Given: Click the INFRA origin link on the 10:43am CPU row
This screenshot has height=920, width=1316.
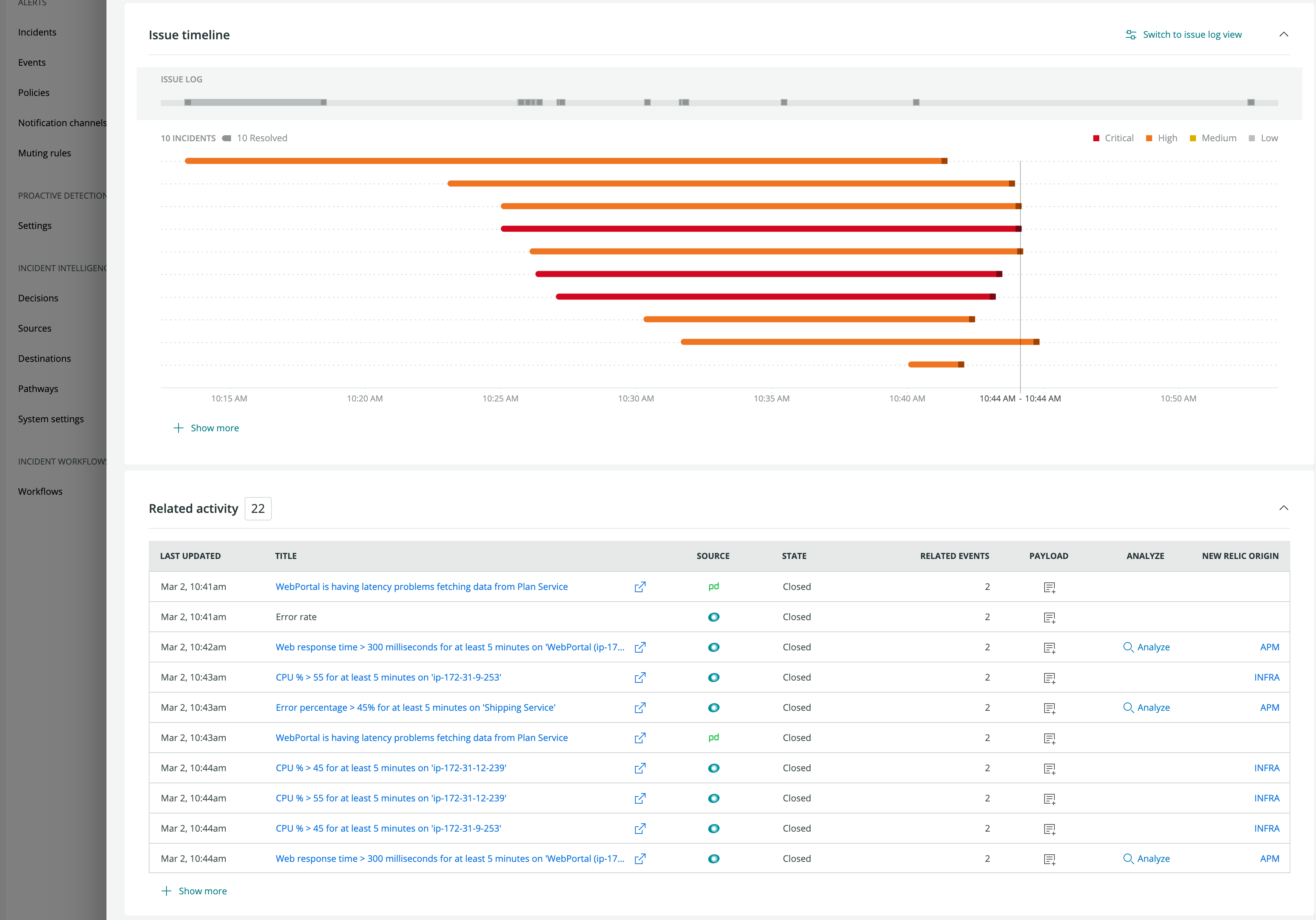Looking at the screenshot, I should [1266, 678].
